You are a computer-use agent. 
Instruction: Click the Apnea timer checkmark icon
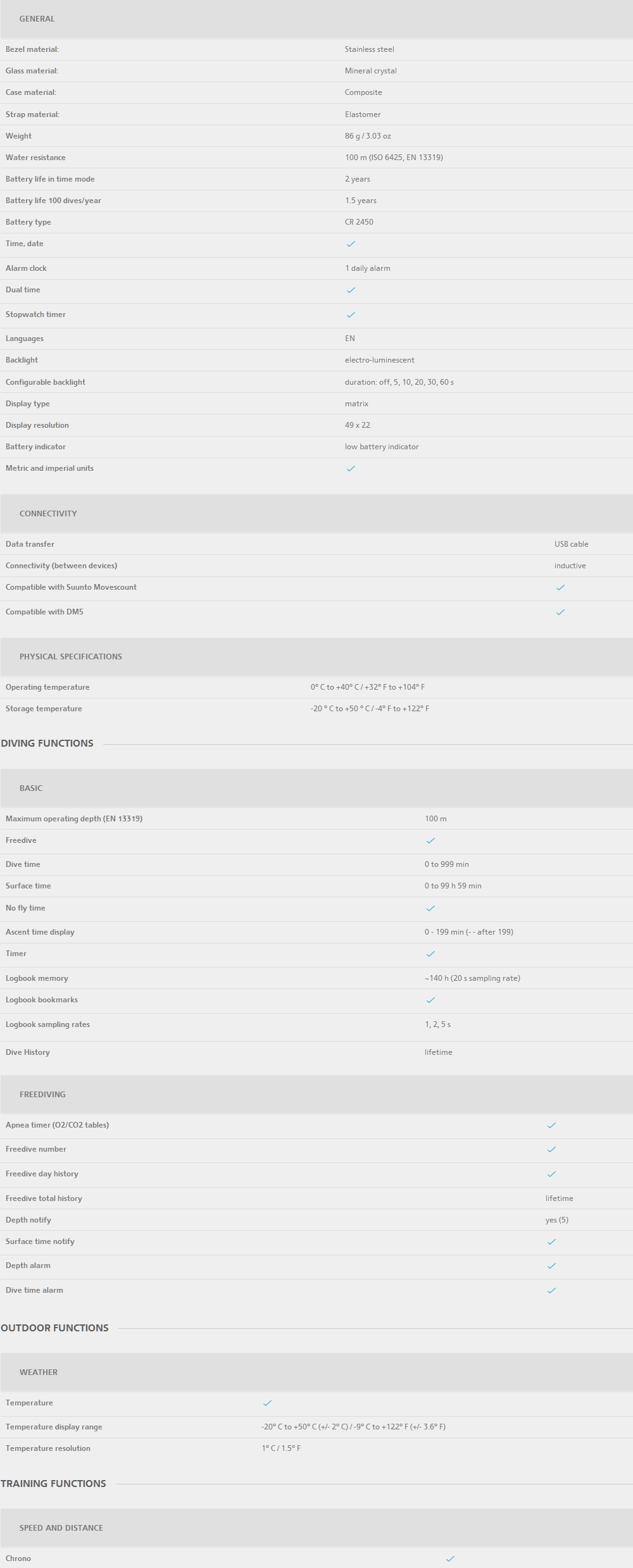point(551,1125)
